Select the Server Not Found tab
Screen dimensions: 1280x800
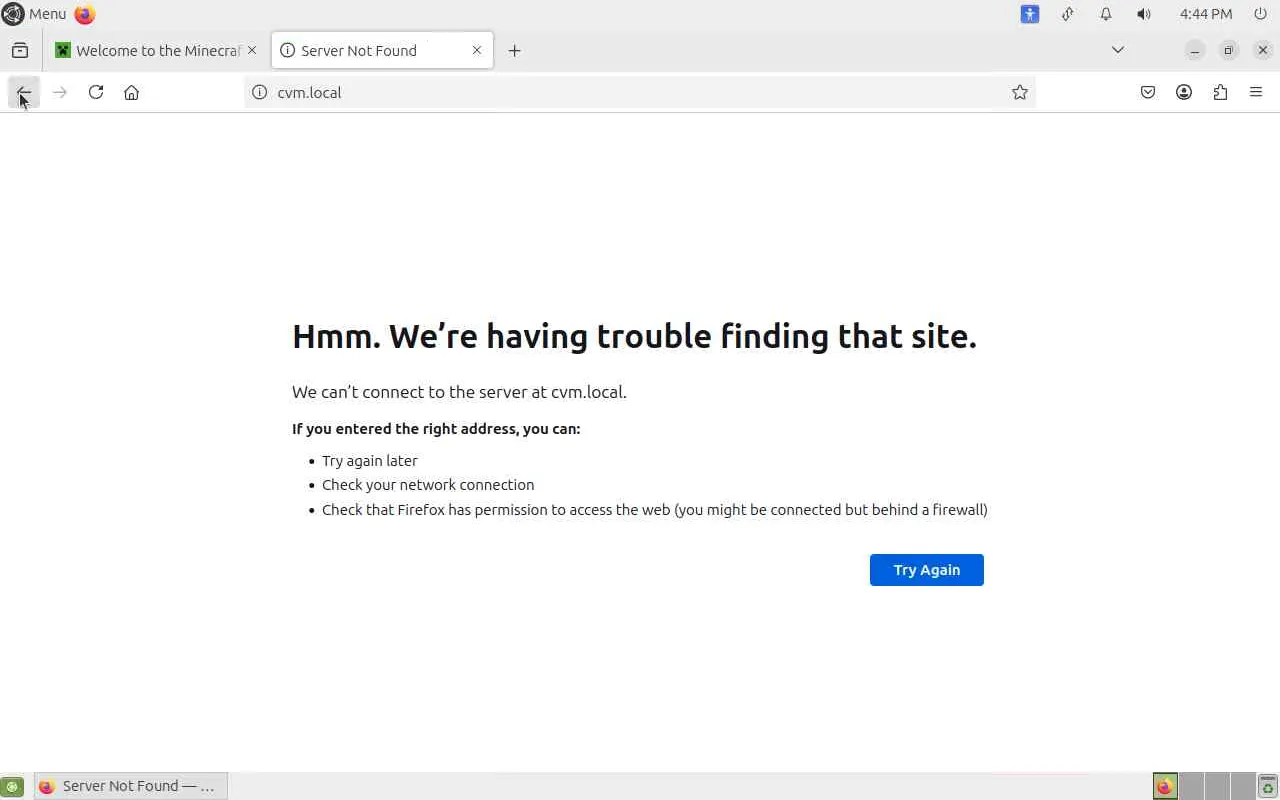[370, 50]
